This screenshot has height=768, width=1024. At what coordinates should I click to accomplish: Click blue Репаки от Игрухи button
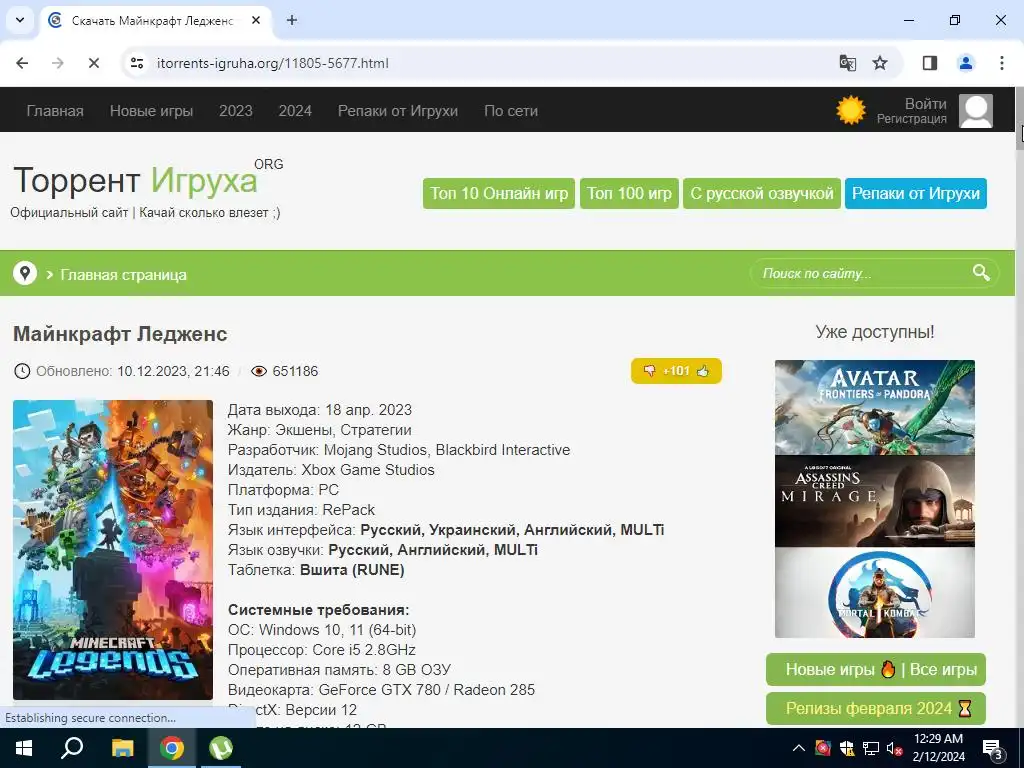916,193
